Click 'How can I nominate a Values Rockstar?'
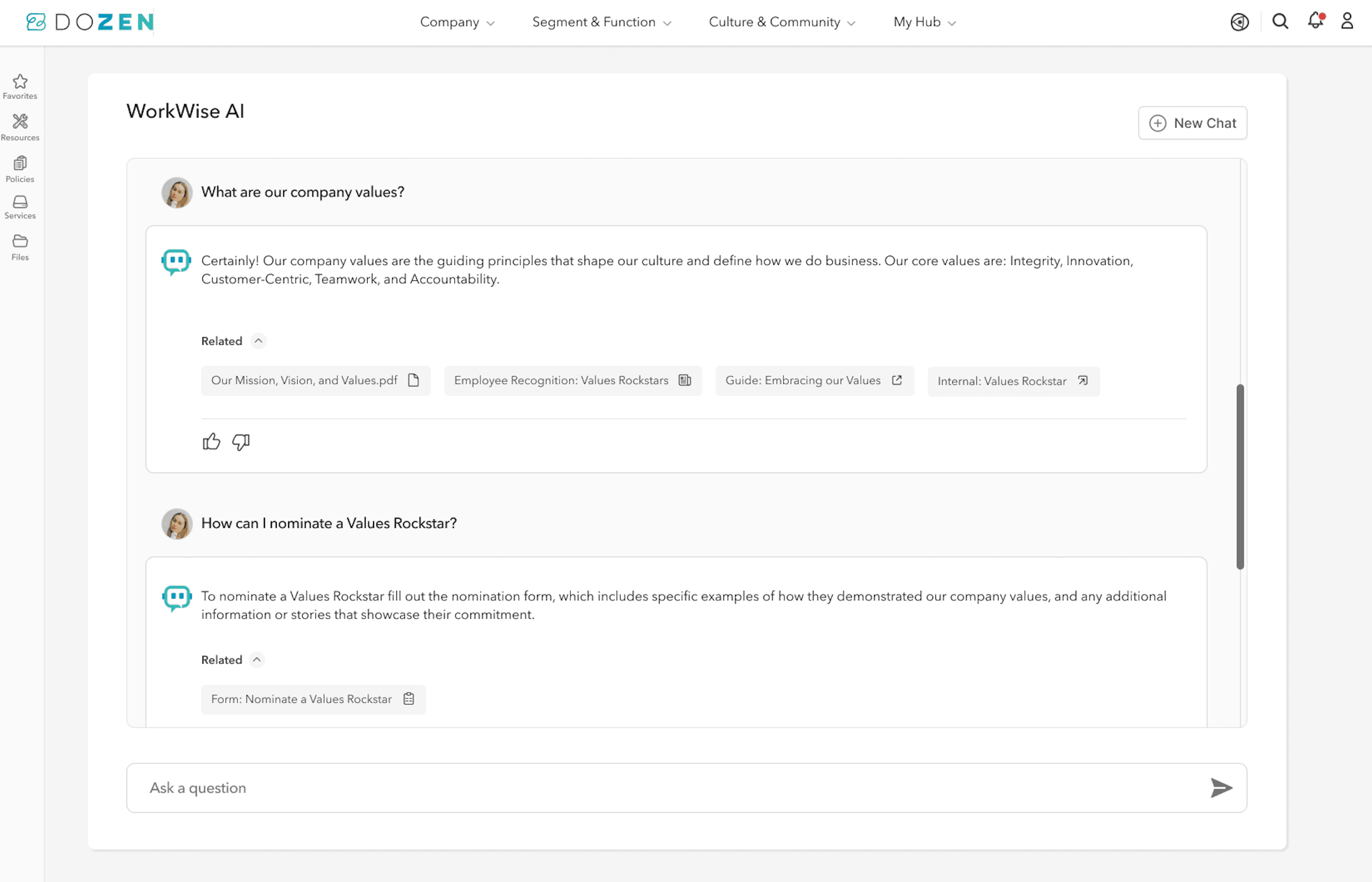 pyautogui.click(x=329, y=523)
